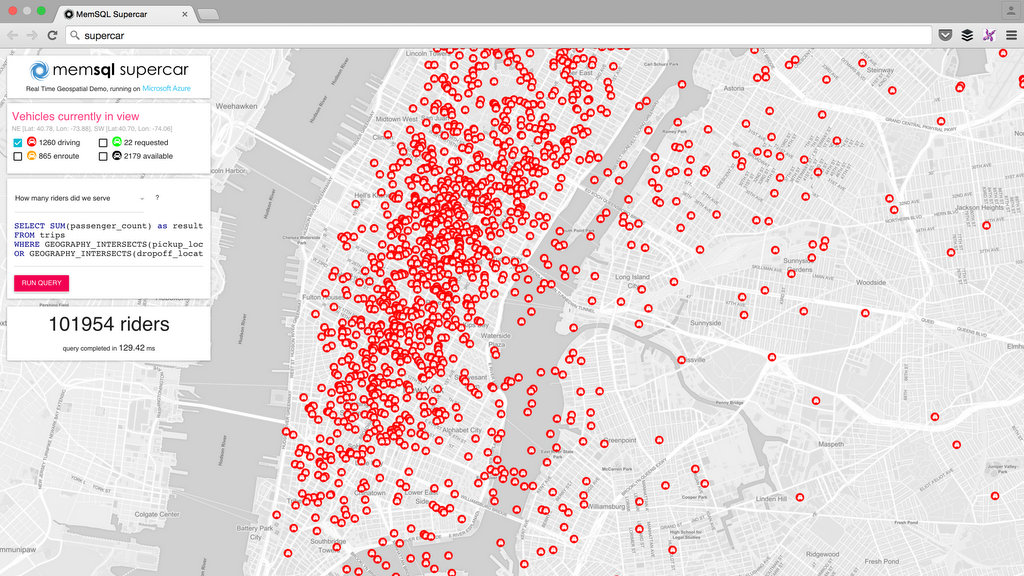Click the Williamsburg map label
This screenshot has width=1024, height=576.
[x=606, y=506]
